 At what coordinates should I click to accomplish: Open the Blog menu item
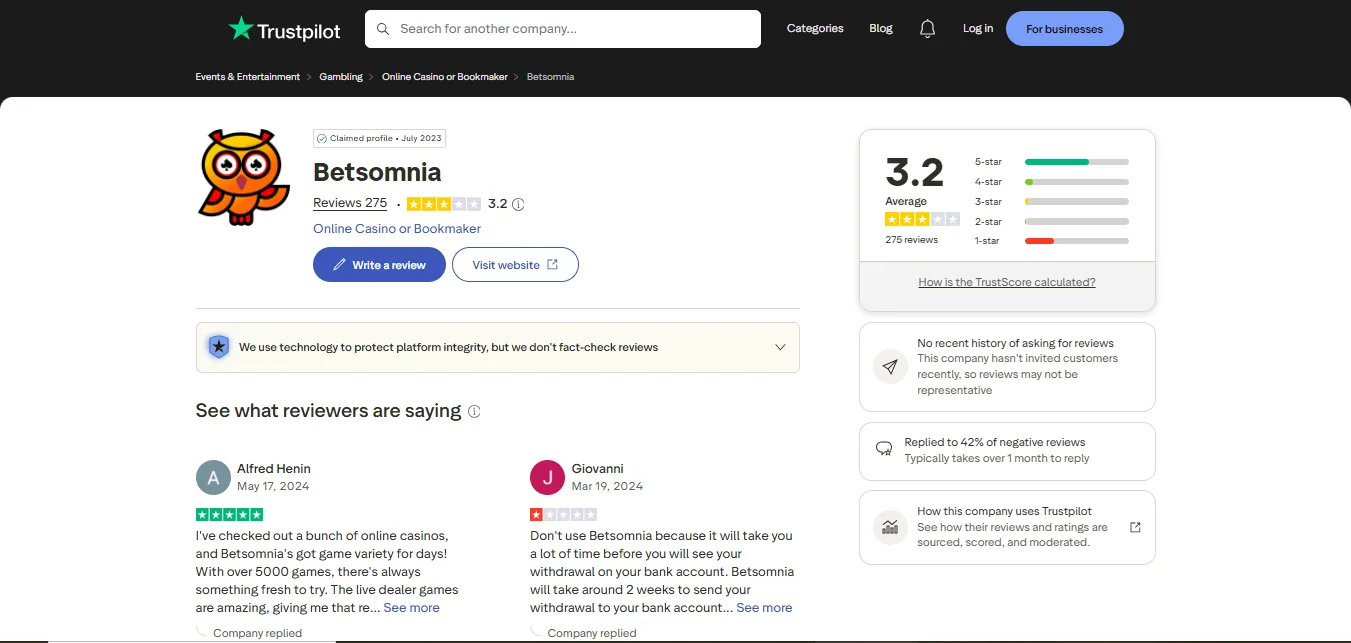point(881,28)
